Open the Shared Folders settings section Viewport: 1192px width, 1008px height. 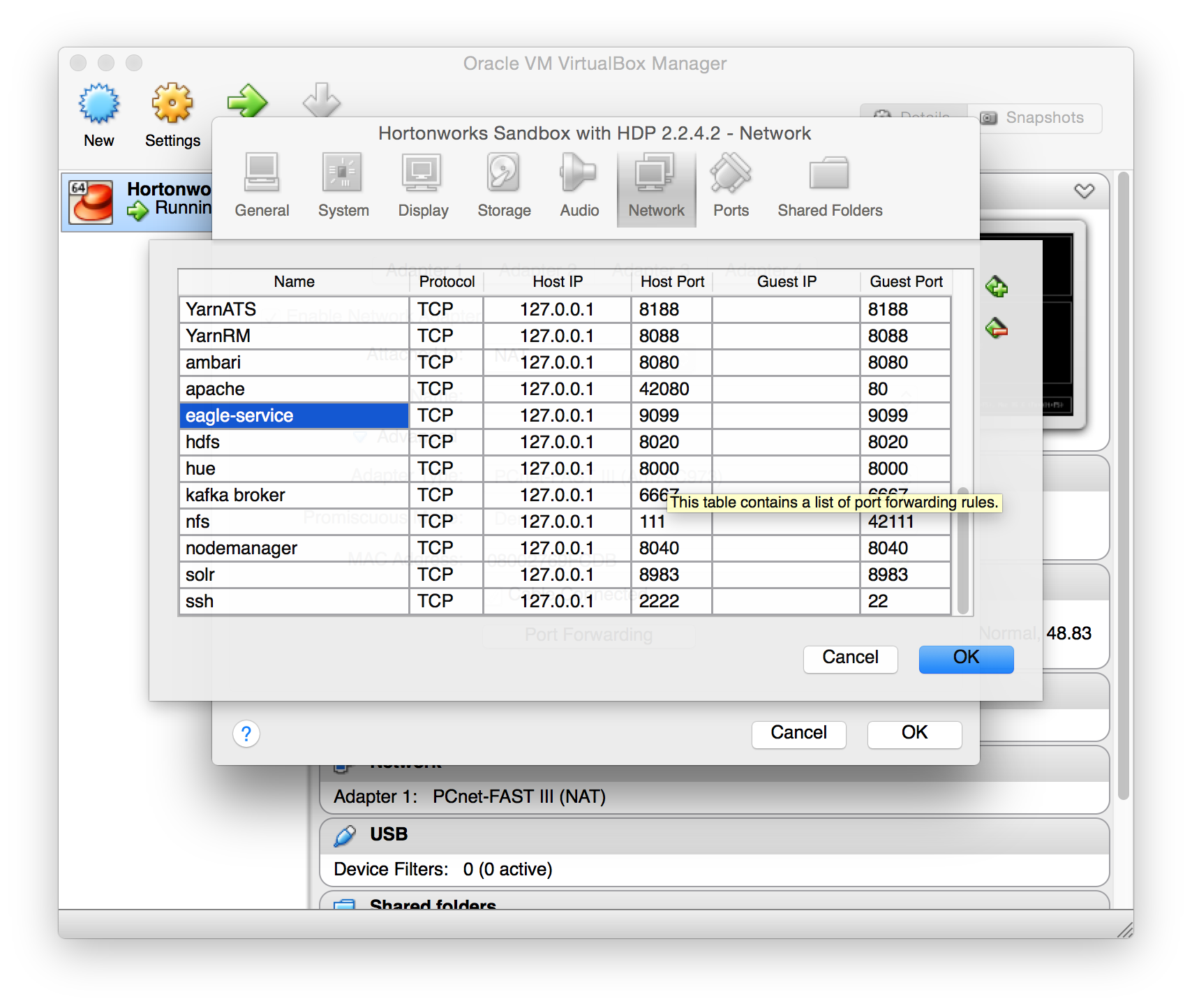point(829,186)
